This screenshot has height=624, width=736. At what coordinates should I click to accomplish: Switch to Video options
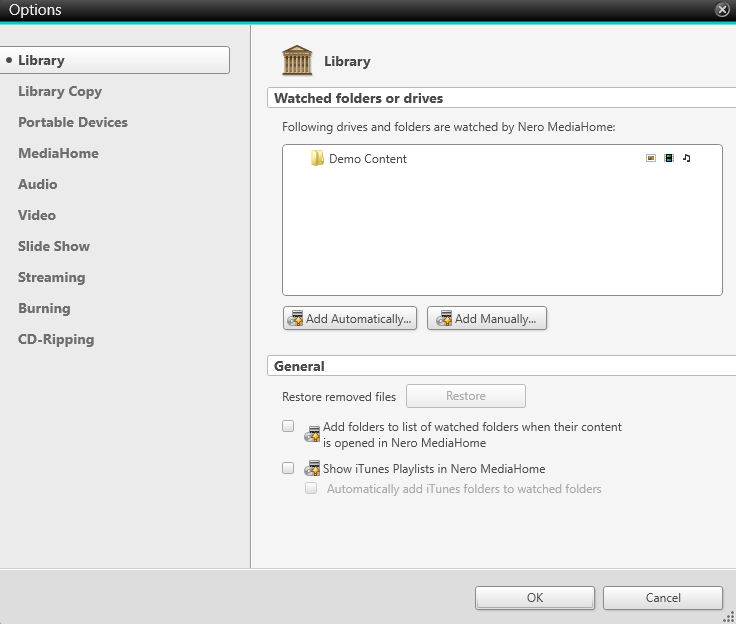(37, 215)
